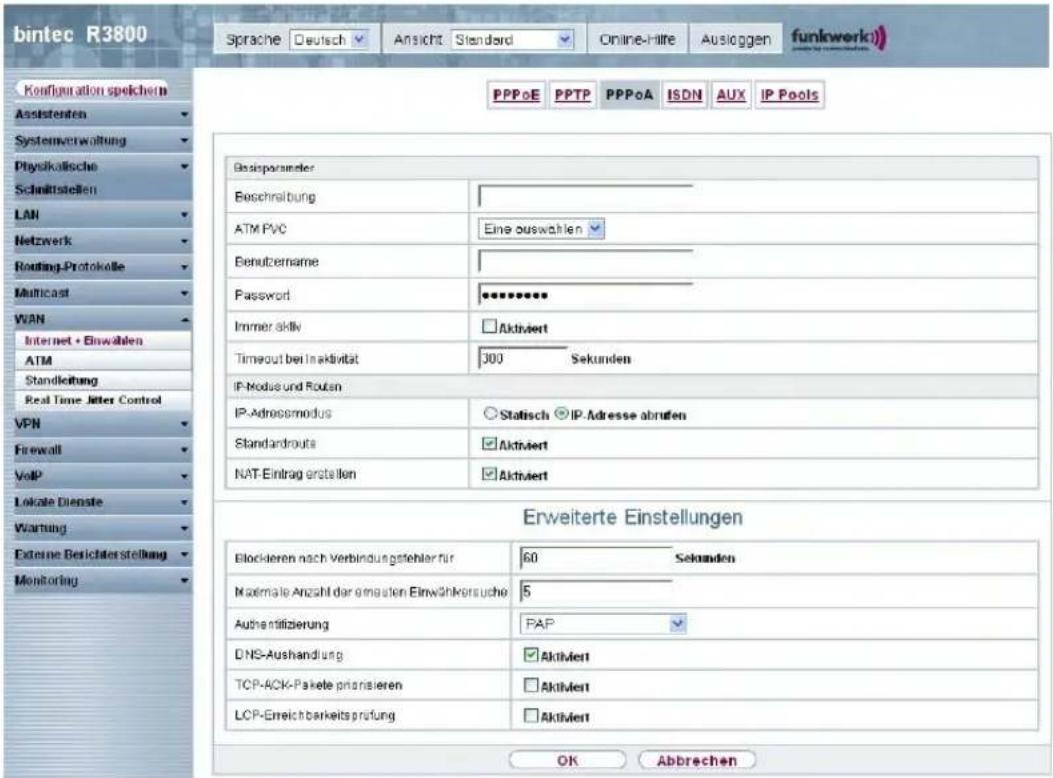
Task: Open the Sprache language dropdown
Action: tap(329, 40)
